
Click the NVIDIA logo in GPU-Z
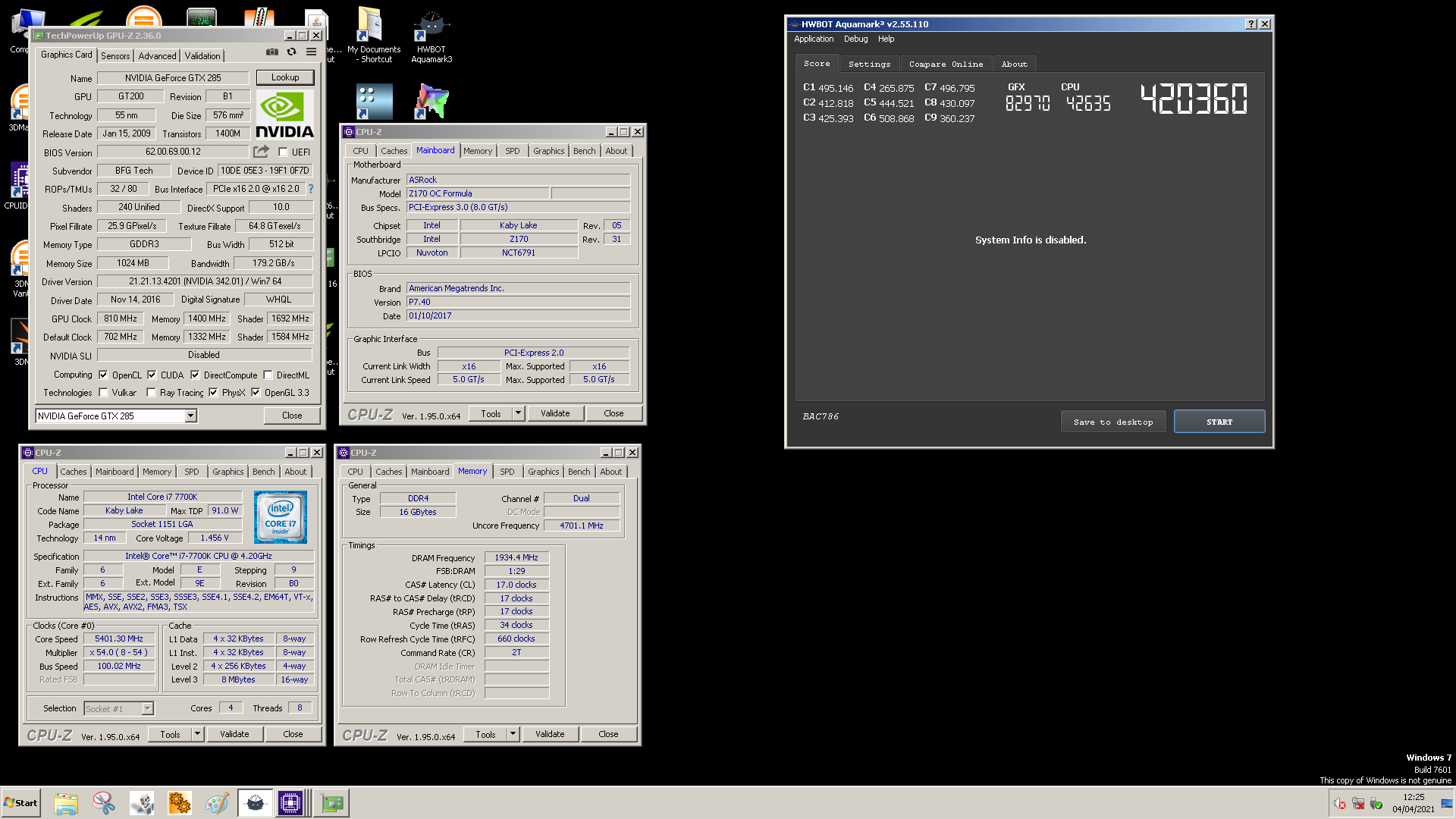tap(284, 115)
